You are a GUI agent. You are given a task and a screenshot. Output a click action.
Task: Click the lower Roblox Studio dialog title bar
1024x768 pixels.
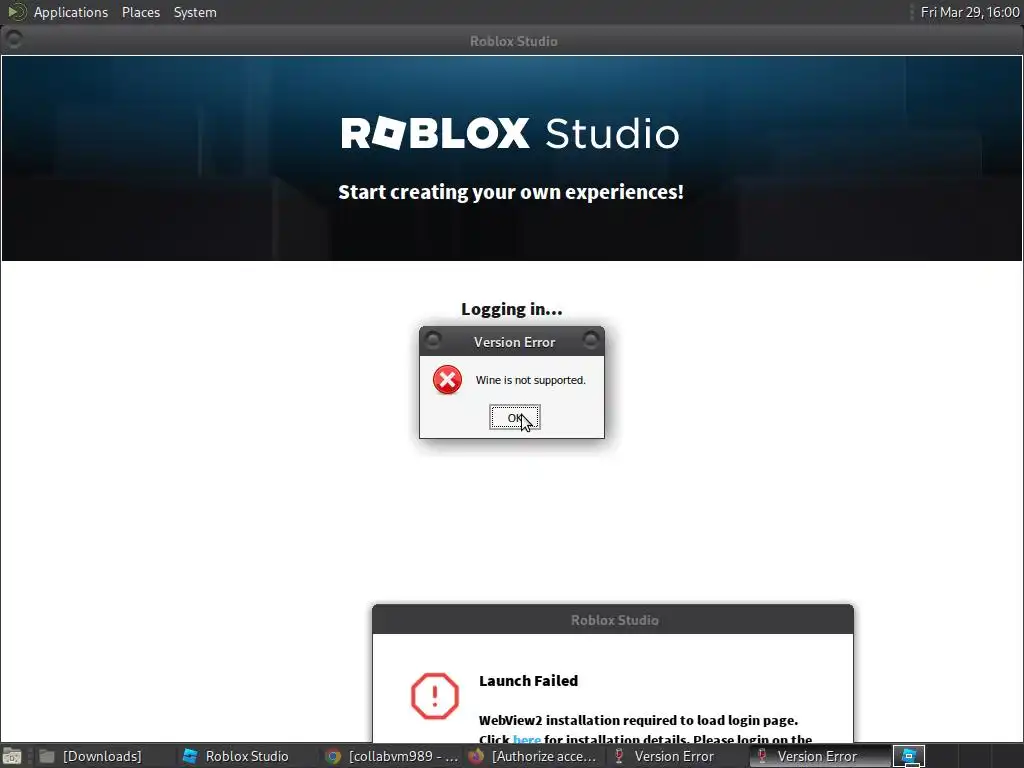coord(613,620)
